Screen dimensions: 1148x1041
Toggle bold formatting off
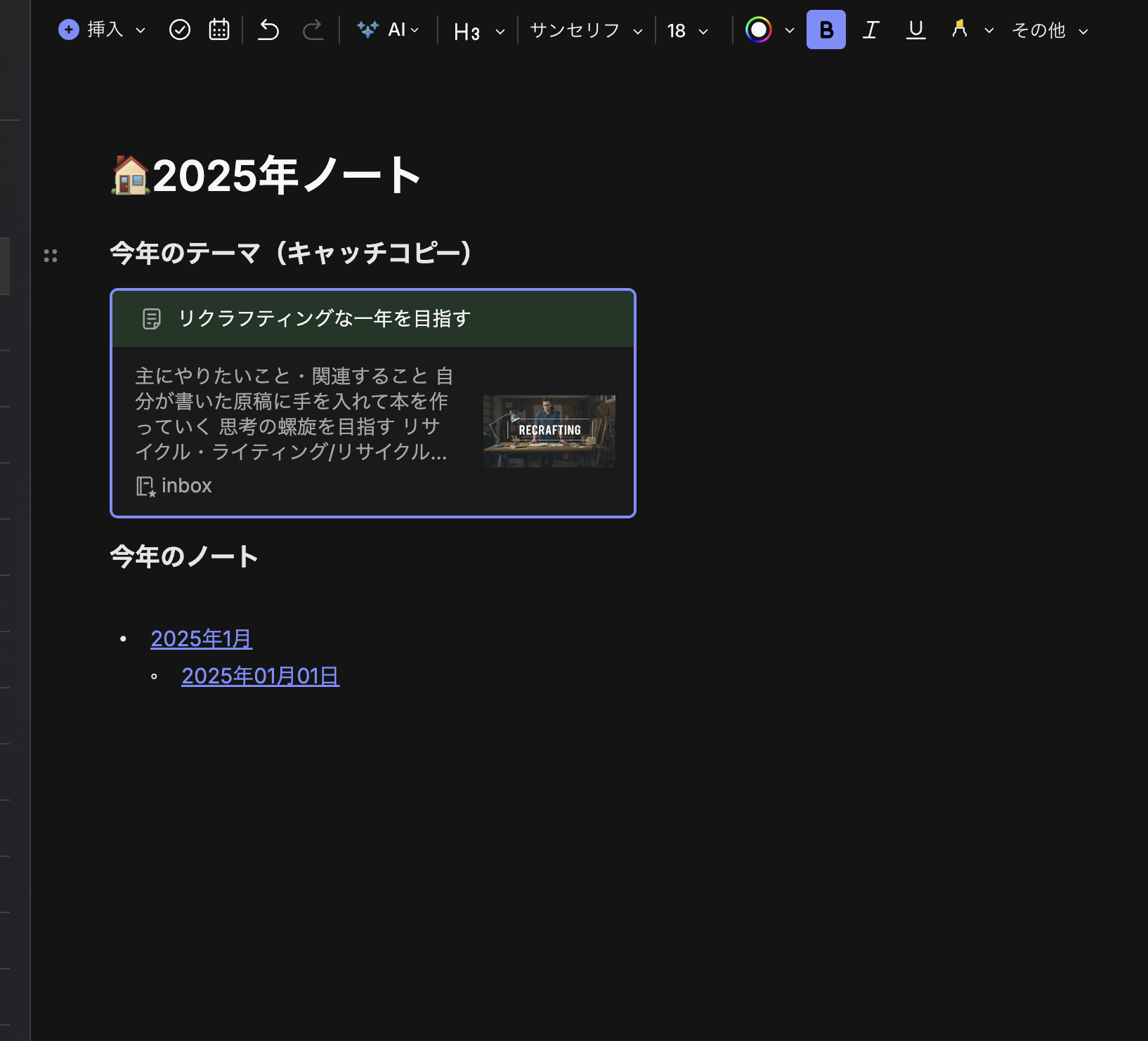[826, 30]
